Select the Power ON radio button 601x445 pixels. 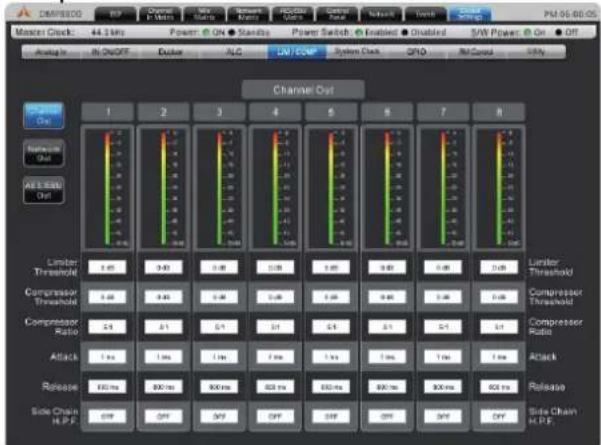pyautogui.click(x=206, y=32)
